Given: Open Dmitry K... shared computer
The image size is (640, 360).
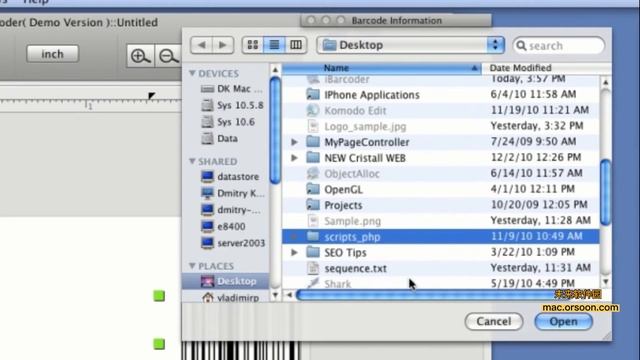Looking at the screenshot, I should point(233,193).
